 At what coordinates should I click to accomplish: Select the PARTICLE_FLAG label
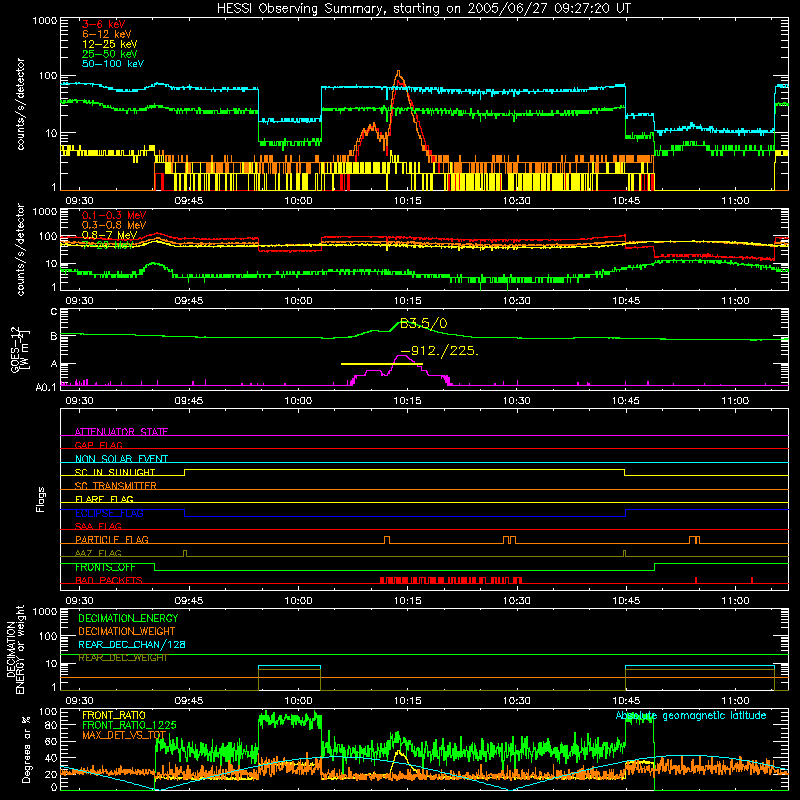pyautogui.click(x=112, y=539)
